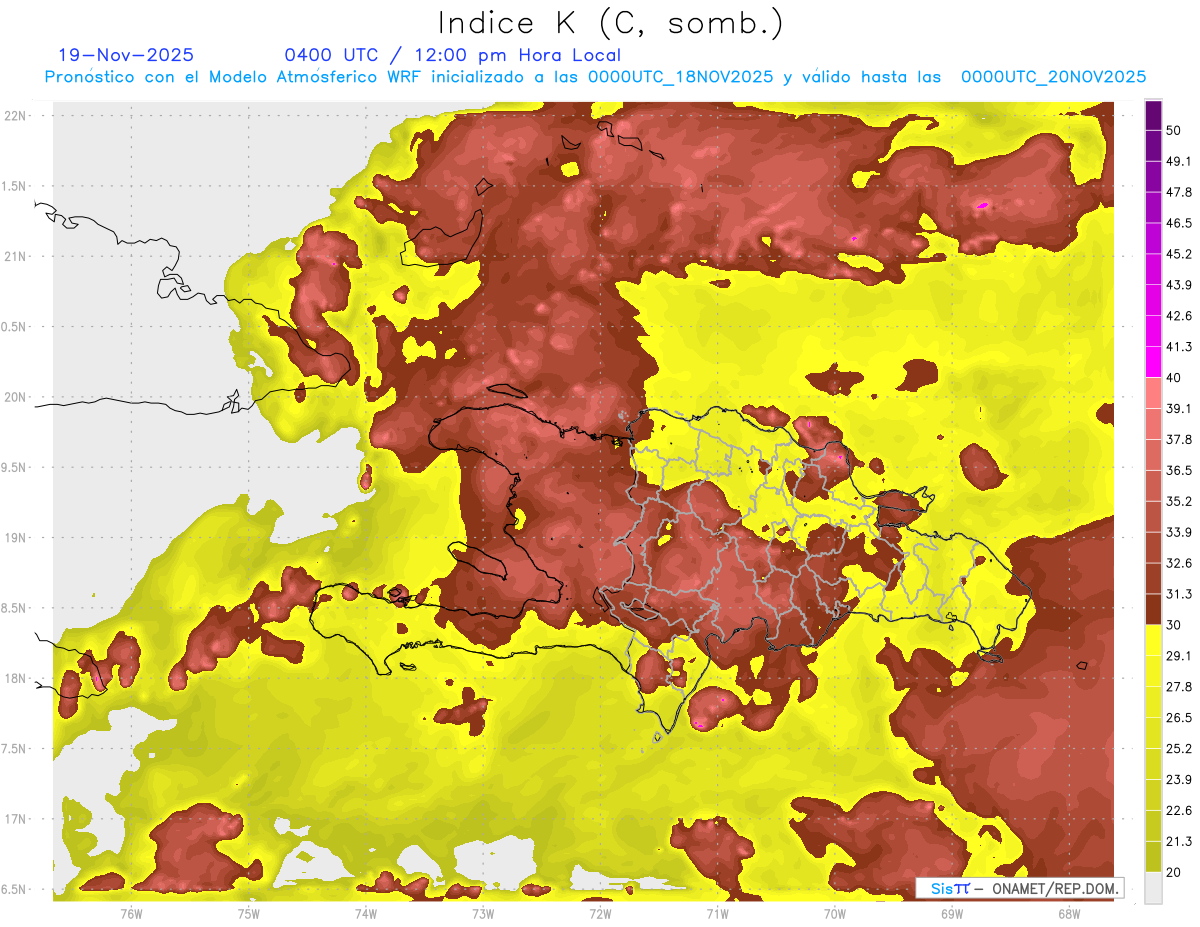Click the colorbar value "32.6"

1179,563
